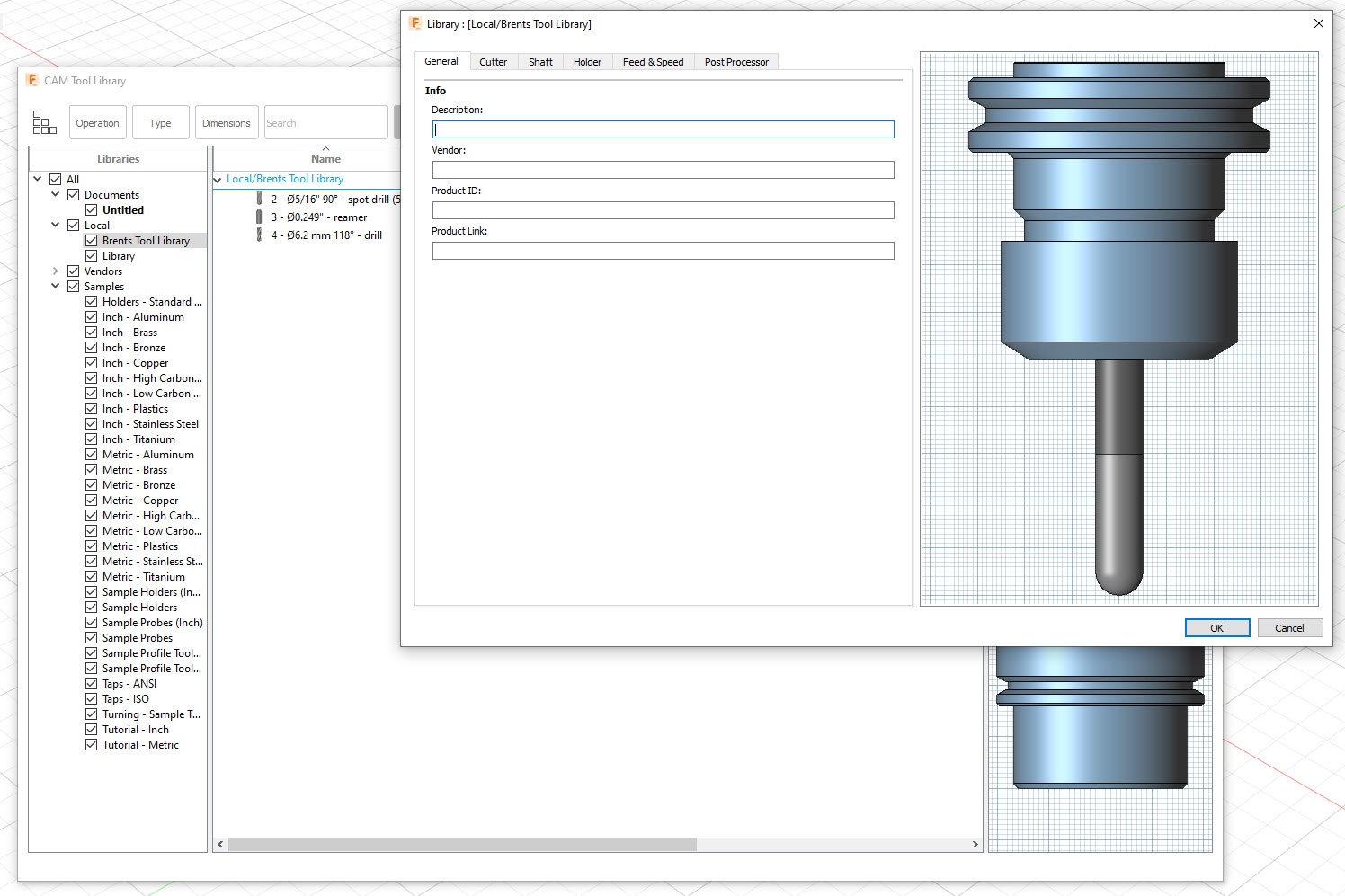Open the Operation filter
This screenshot has height=896, width=1345.
click(x=97, y=121)
